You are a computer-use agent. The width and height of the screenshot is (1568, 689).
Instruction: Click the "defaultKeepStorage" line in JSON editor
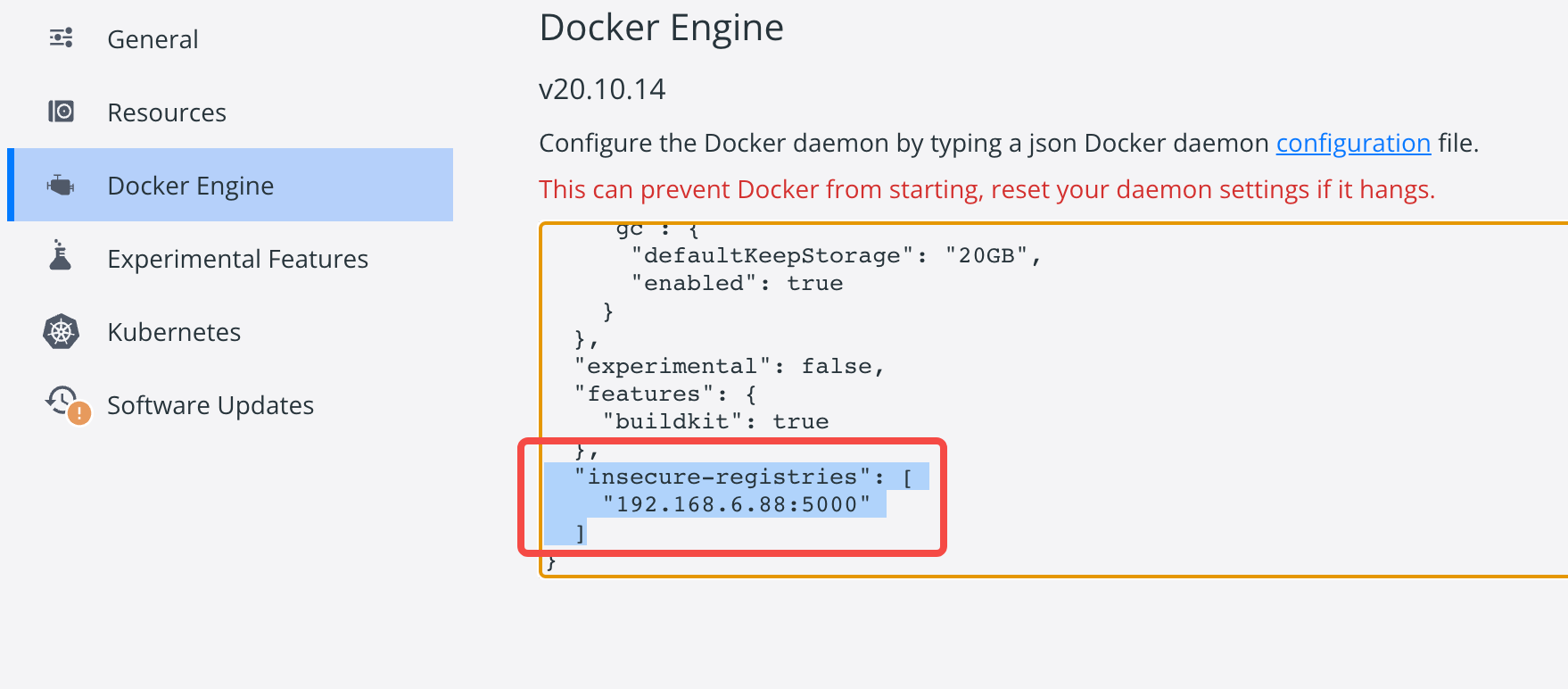click(x=837, y=256)
